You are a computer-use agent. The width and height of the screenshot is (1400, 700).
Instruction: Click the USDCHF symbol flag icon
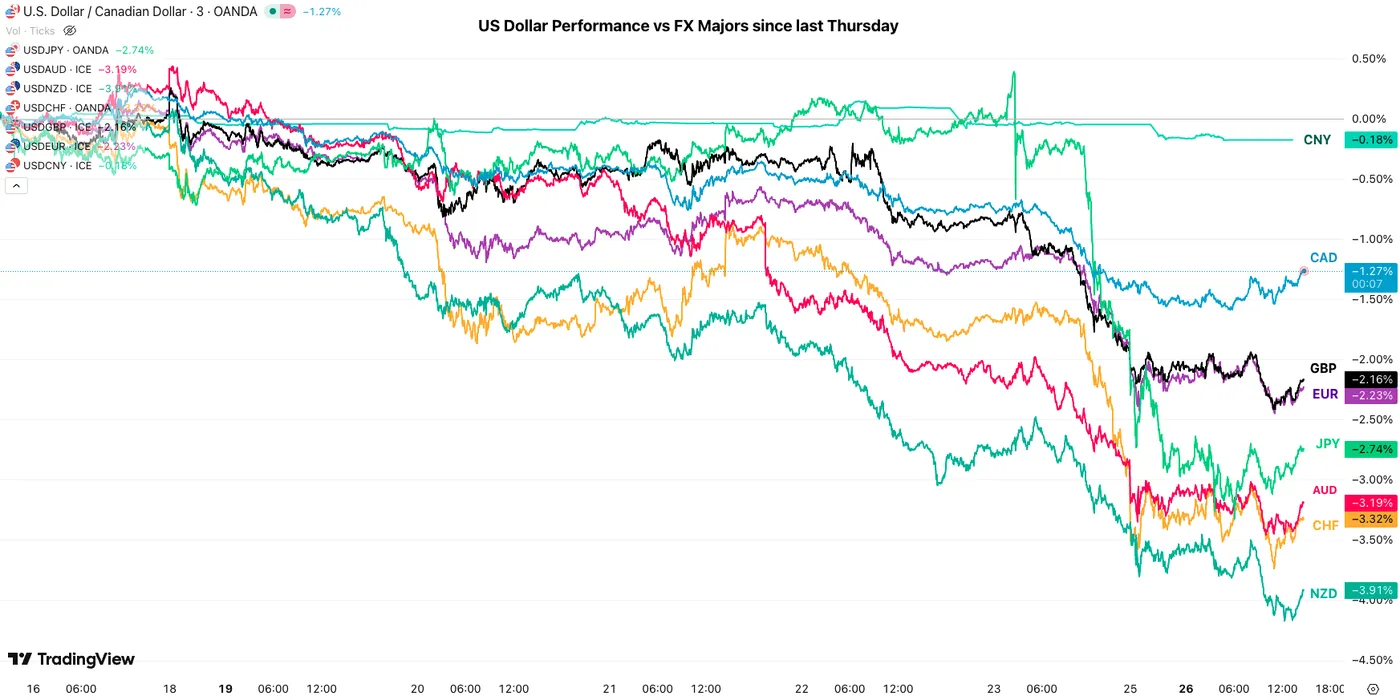(12, 108)
